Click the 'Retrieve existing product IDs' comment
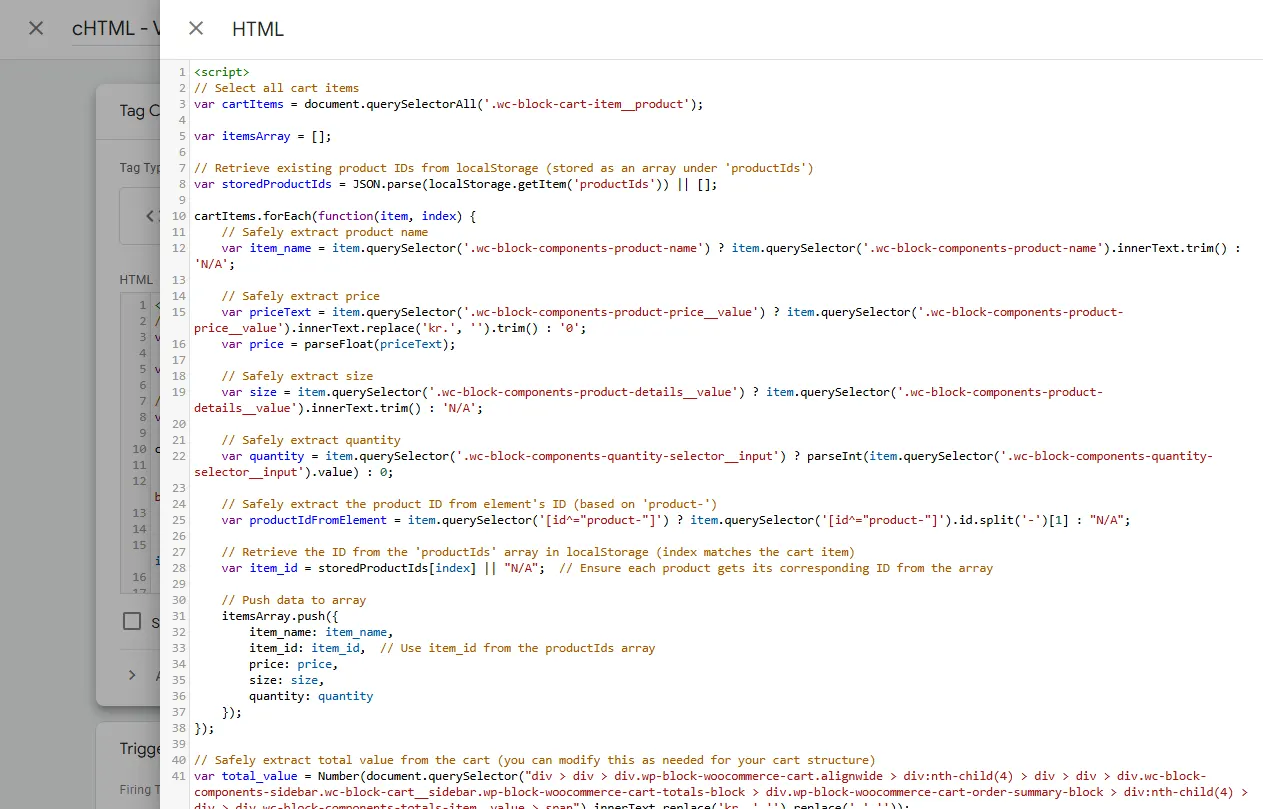Screen dimensions: 1263x809 [x=503, y=168]
